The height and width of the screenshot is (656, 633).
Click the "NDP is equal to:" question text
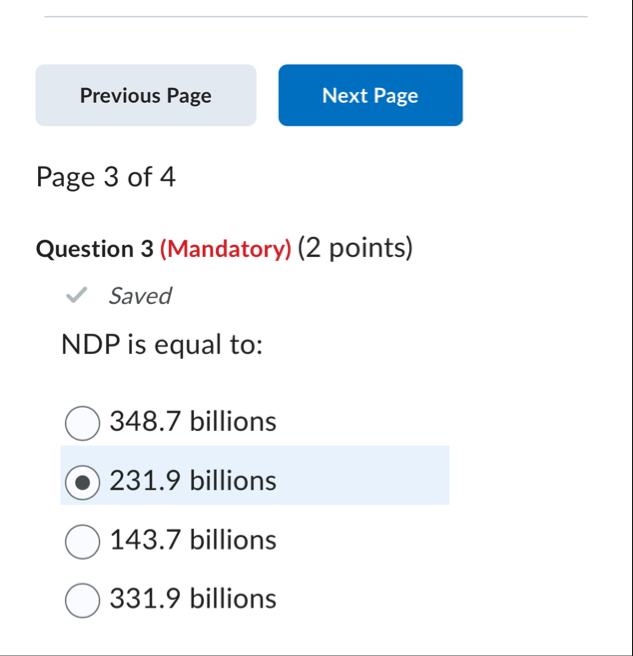[x=162, y=345]
